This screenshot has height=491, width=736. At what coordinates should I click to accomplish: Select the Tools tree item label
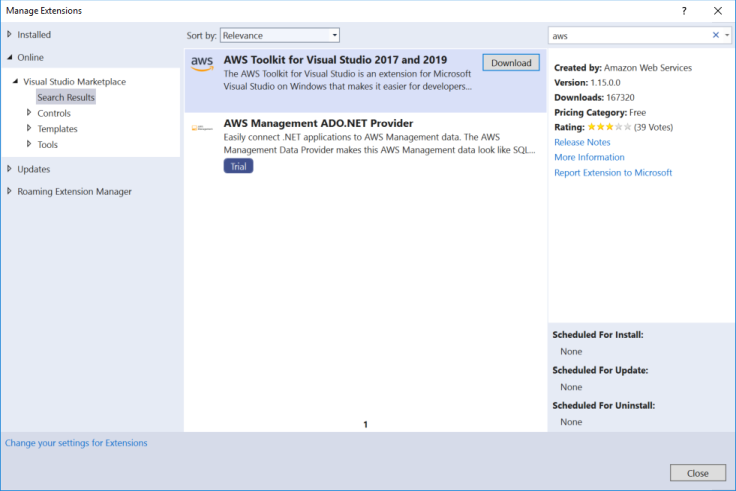pyautogui.click(x=47, y=145)
